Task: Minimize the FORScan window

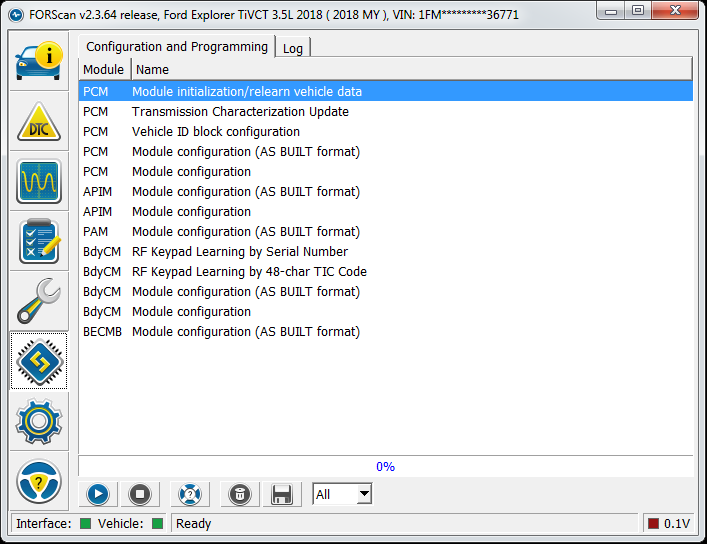Action: [611, 11]
